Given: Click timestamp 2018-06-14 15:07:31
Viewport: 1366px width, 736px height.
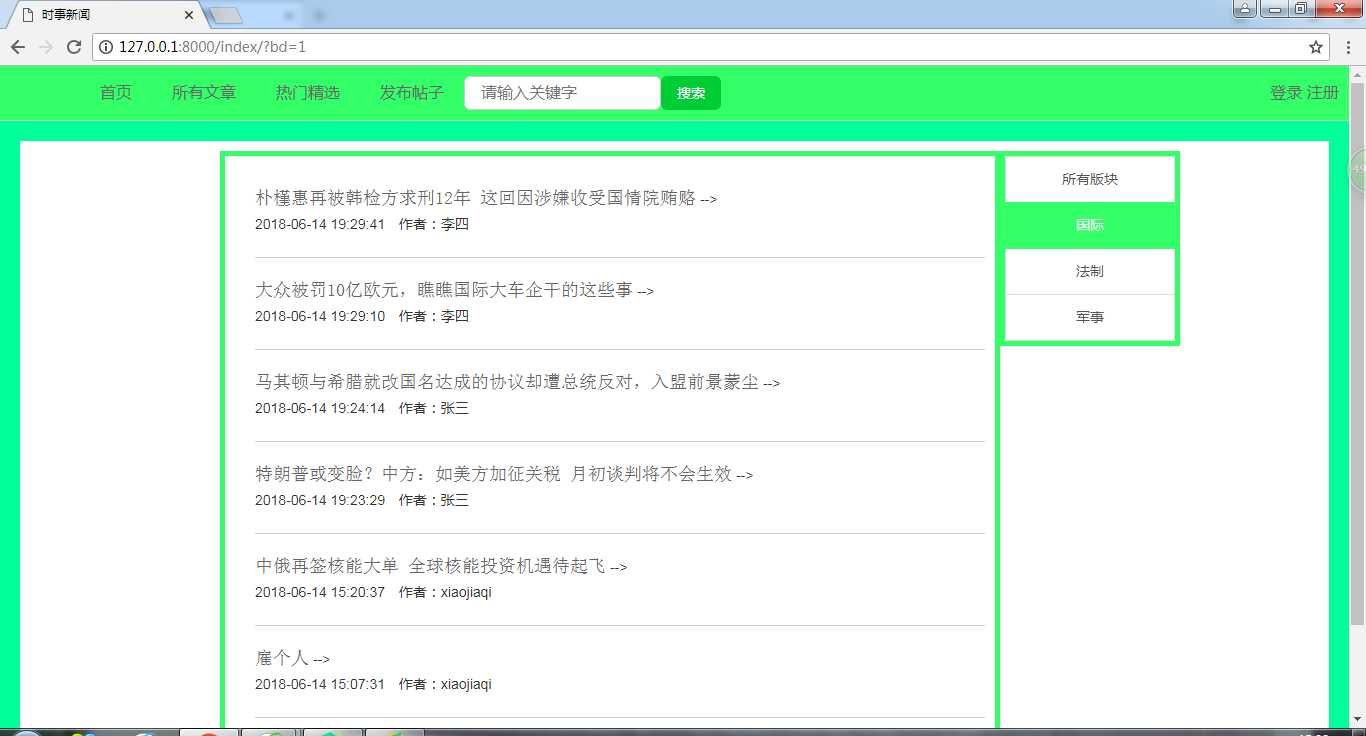Looking at the screenshot, I should tap(320, 684).
